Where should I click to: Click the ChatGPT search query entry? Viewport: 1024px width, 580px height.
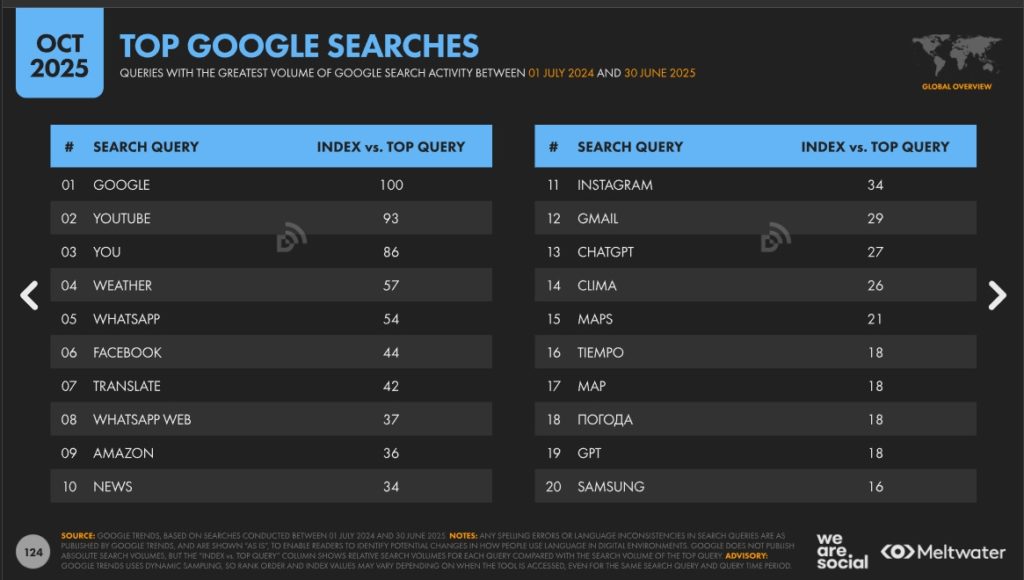[605, 252]
